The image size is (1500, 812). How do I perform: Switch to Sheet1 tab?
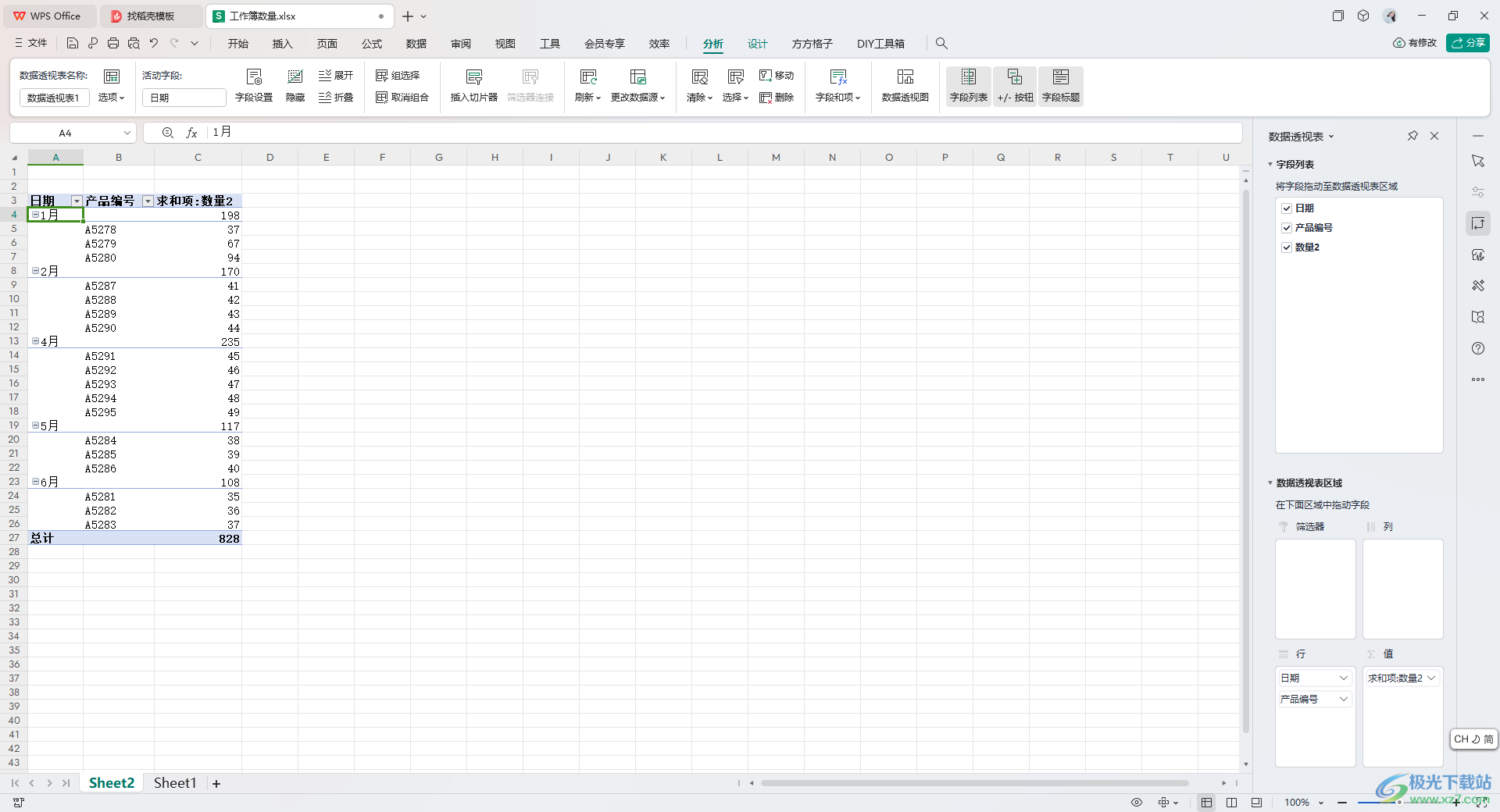pyautogui.click(x=175, y=783)
